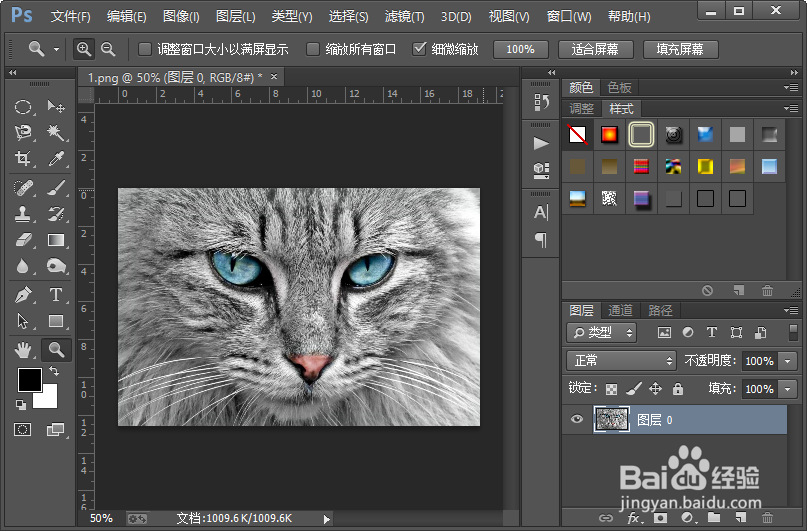This screenshot has height=531, width=807.
Task: Select the Zoom tool in toolbox
Action: click(56, 350)
